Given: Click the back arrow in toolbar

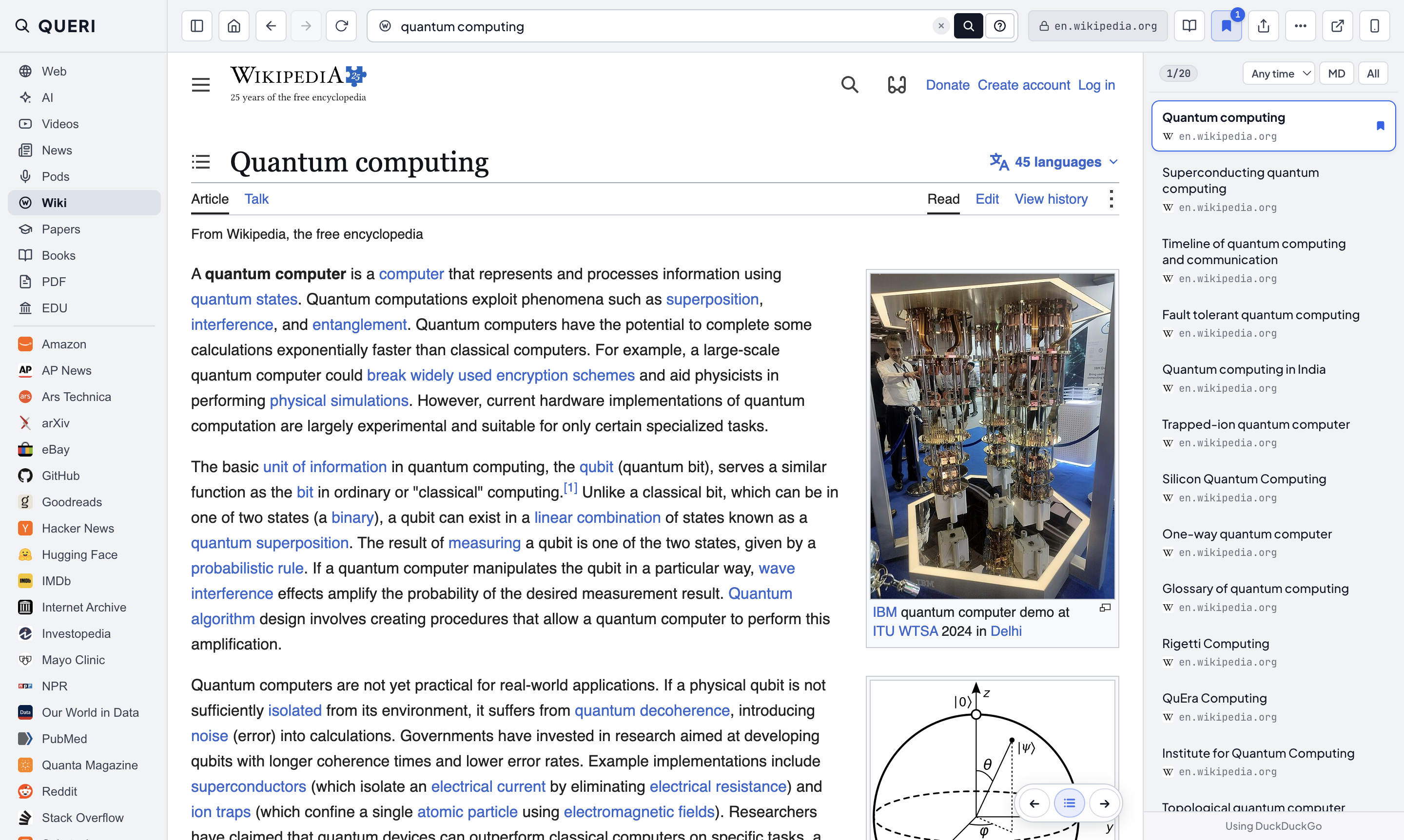Looking at the screenshot, I should tap(271, 26).
